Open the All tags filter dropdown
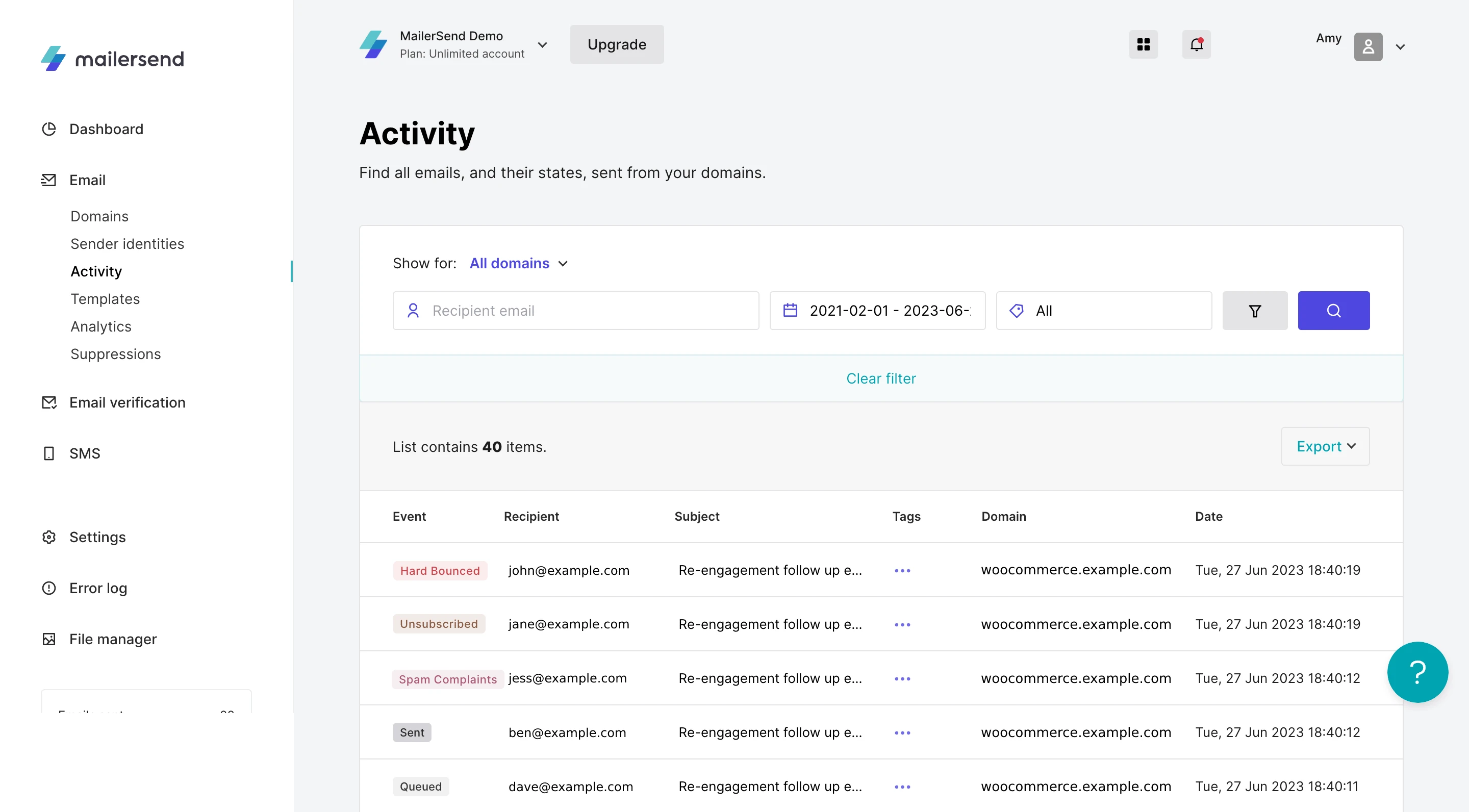The height and width of the screenshot is (812, 1469). coord(1103,311)
